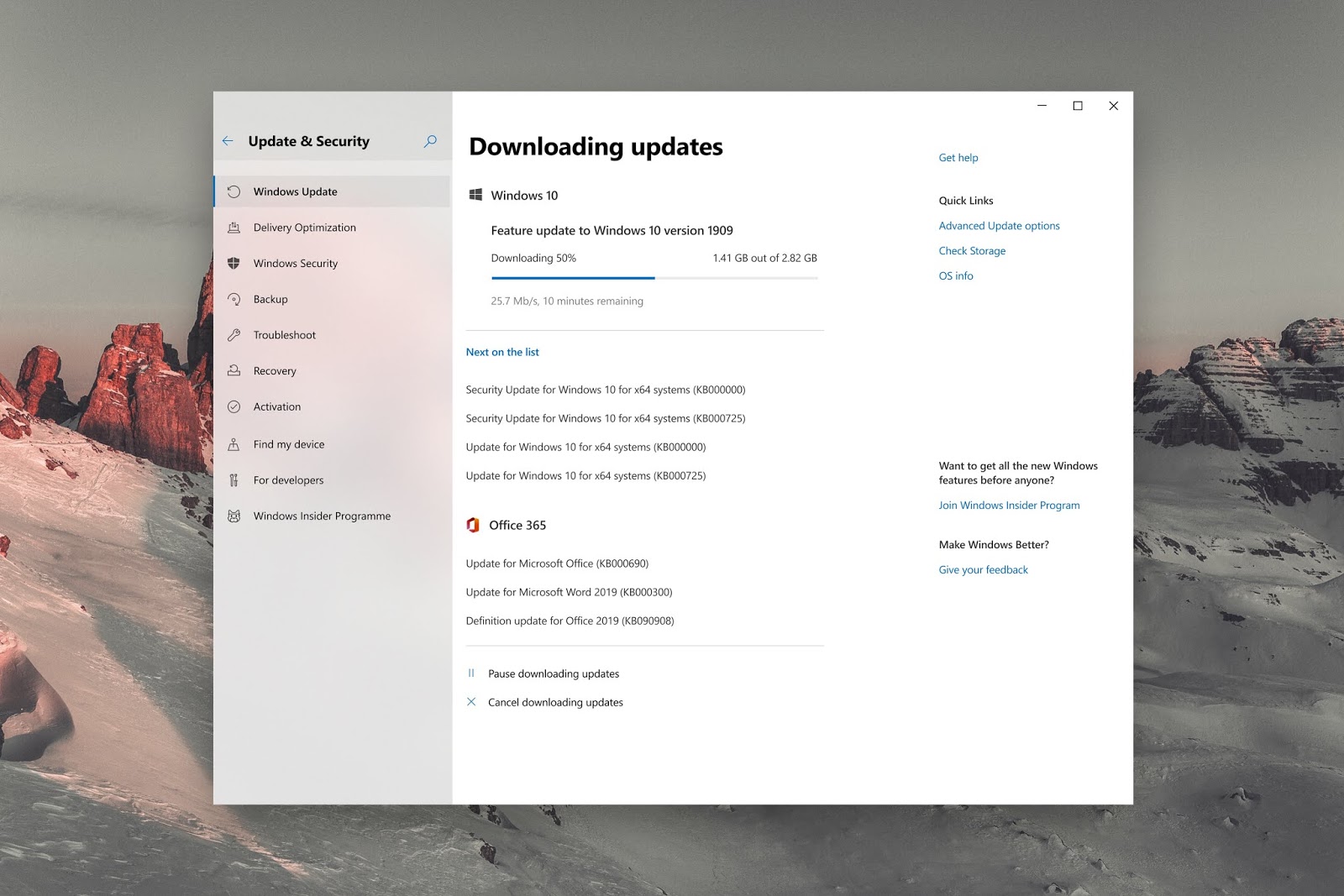Image resolution: width=1344 pixels, height=896 pixels.
Task: Minimize the Settings window
Action: [1042, 106]
